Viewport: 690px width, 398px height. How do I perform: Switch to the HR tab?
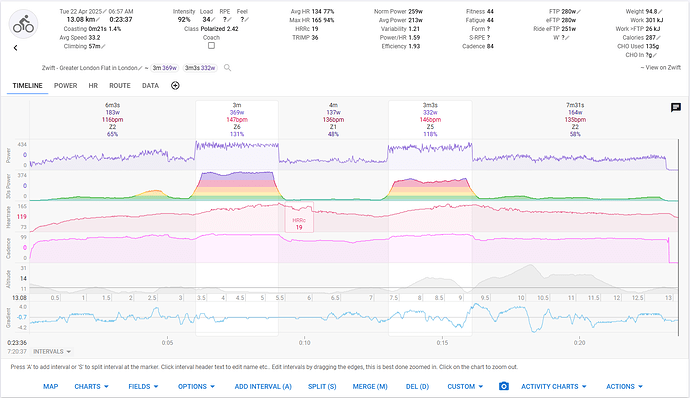pos(93,85)
